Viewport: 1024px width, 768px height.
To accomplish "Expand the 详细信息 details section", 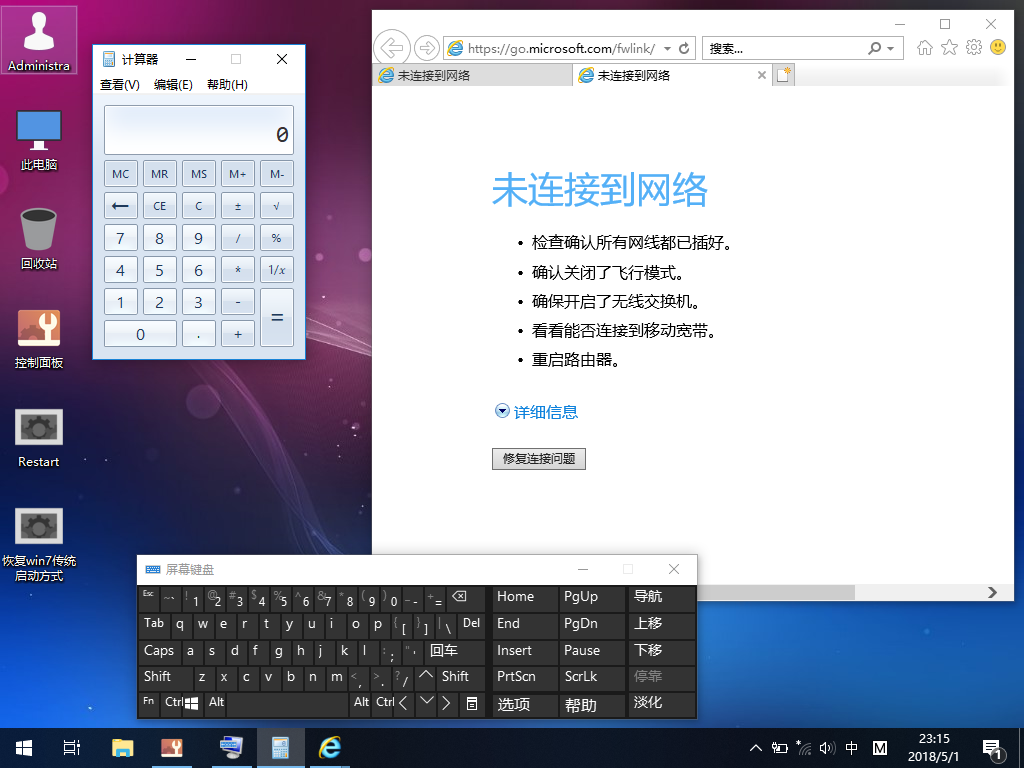I will coord(536,412).
